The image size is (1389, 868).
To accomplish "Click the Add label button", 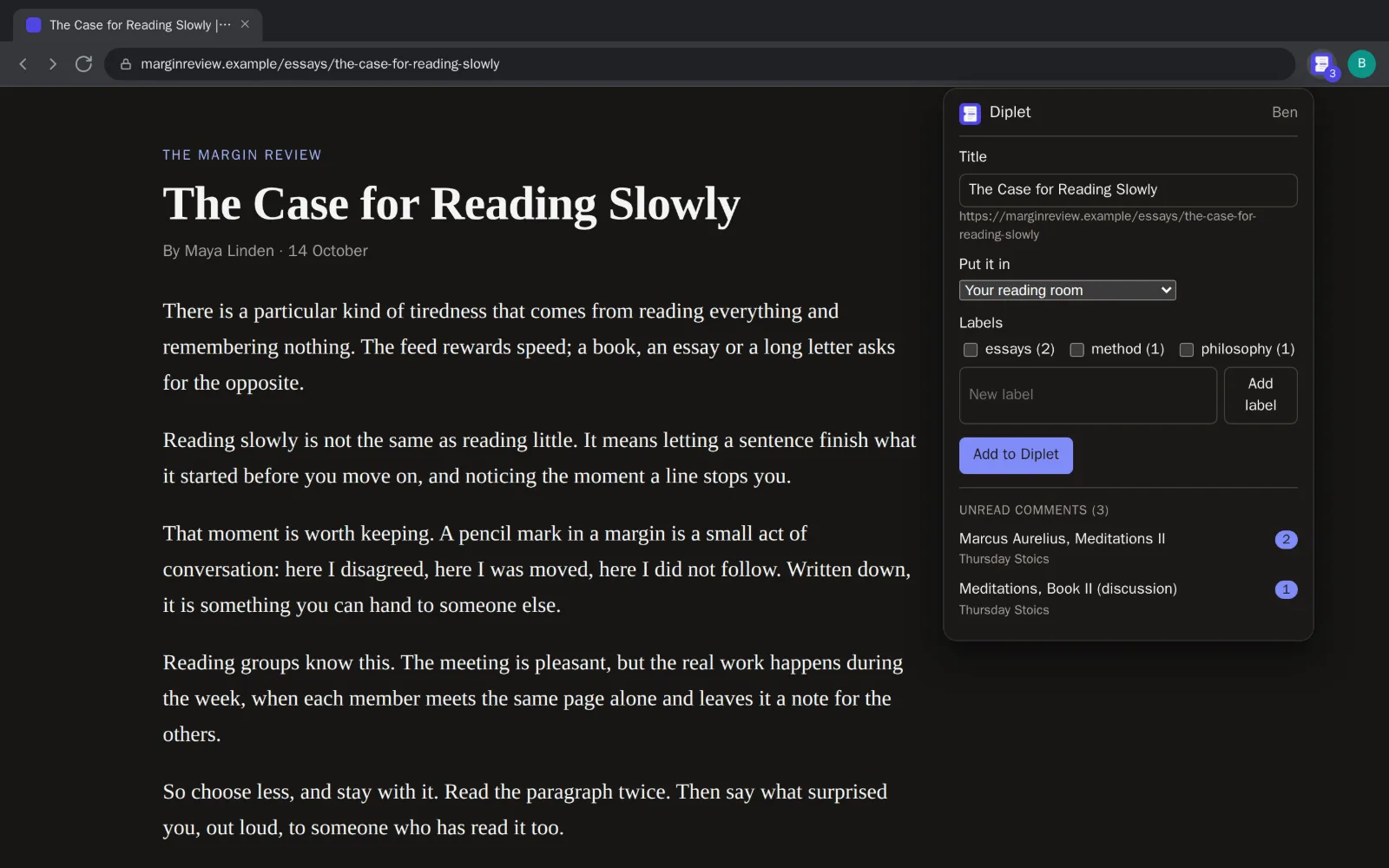I will tap(1261, 395).
